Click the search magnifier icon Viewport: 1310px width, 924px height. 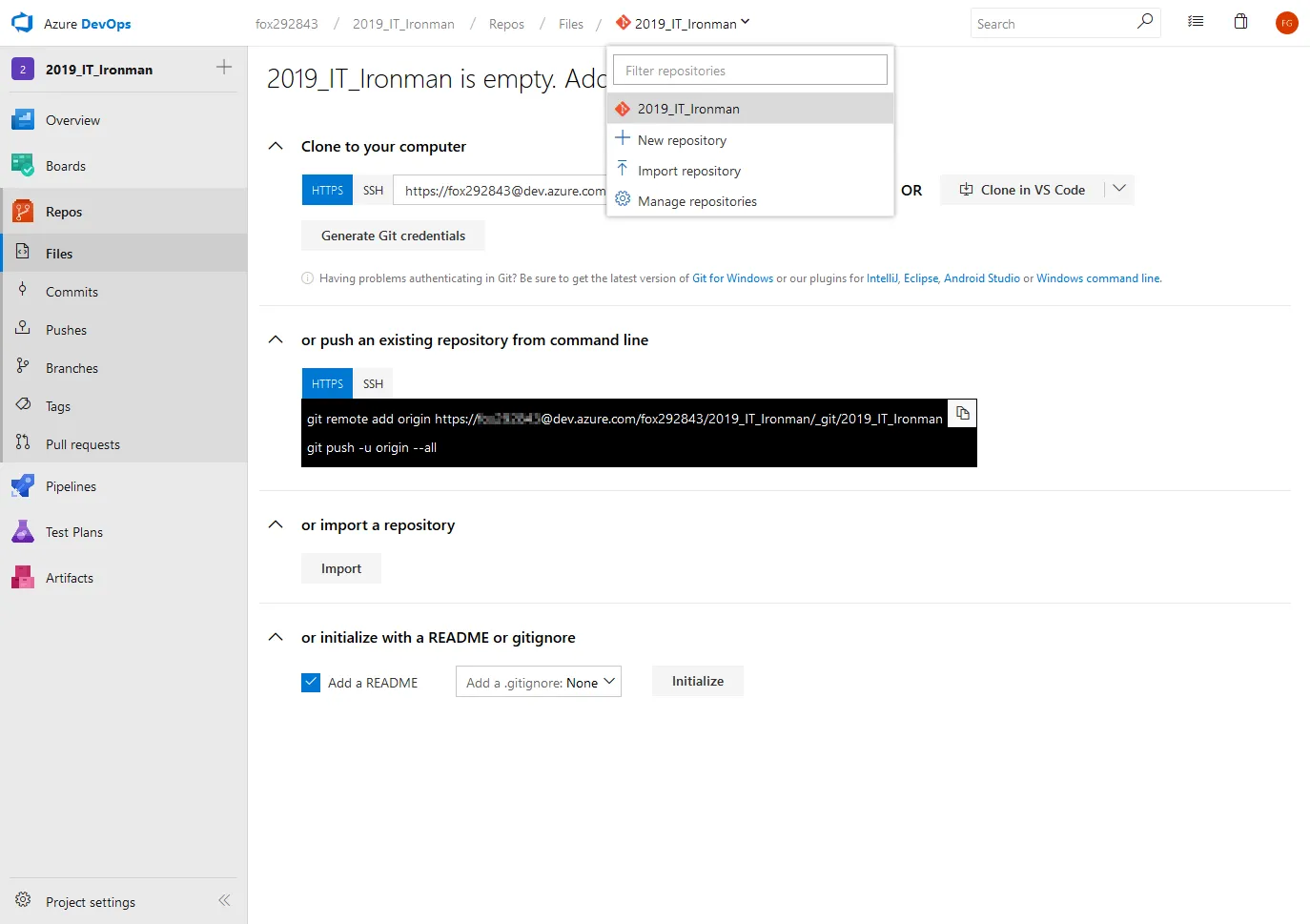1145,21
